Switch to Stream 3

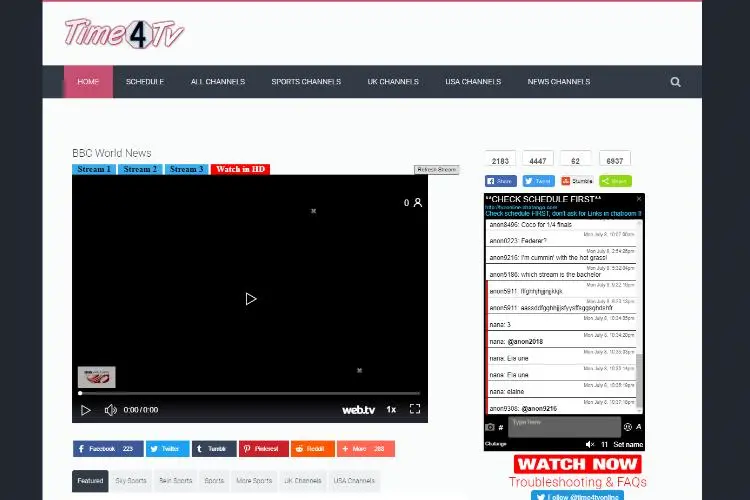(x=187, y=169)
